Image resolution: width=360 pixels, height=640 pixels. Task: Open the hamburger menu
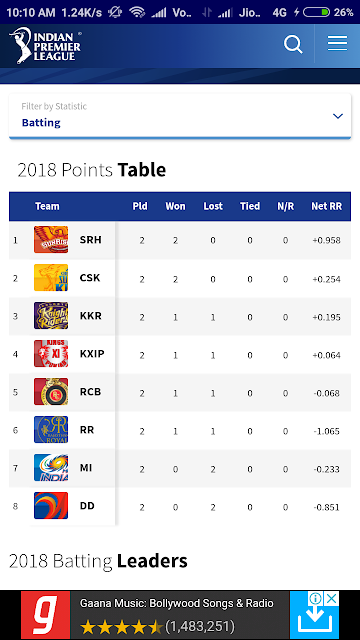pyautogui.click(x=337, y=43)
